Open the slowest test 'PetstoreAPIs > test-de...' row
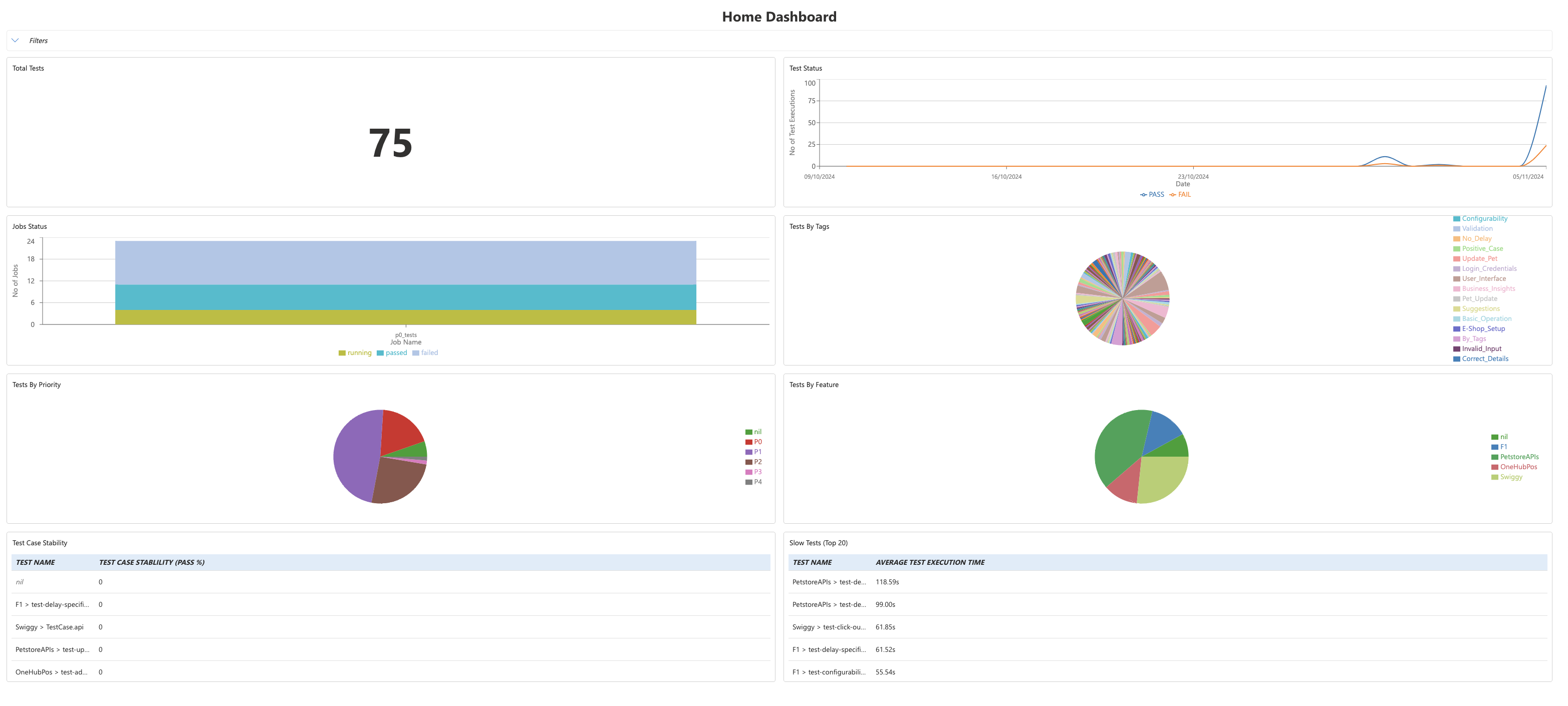Image resolution: width=1568 pixels, height=706 pixels. tap(829, 582)
